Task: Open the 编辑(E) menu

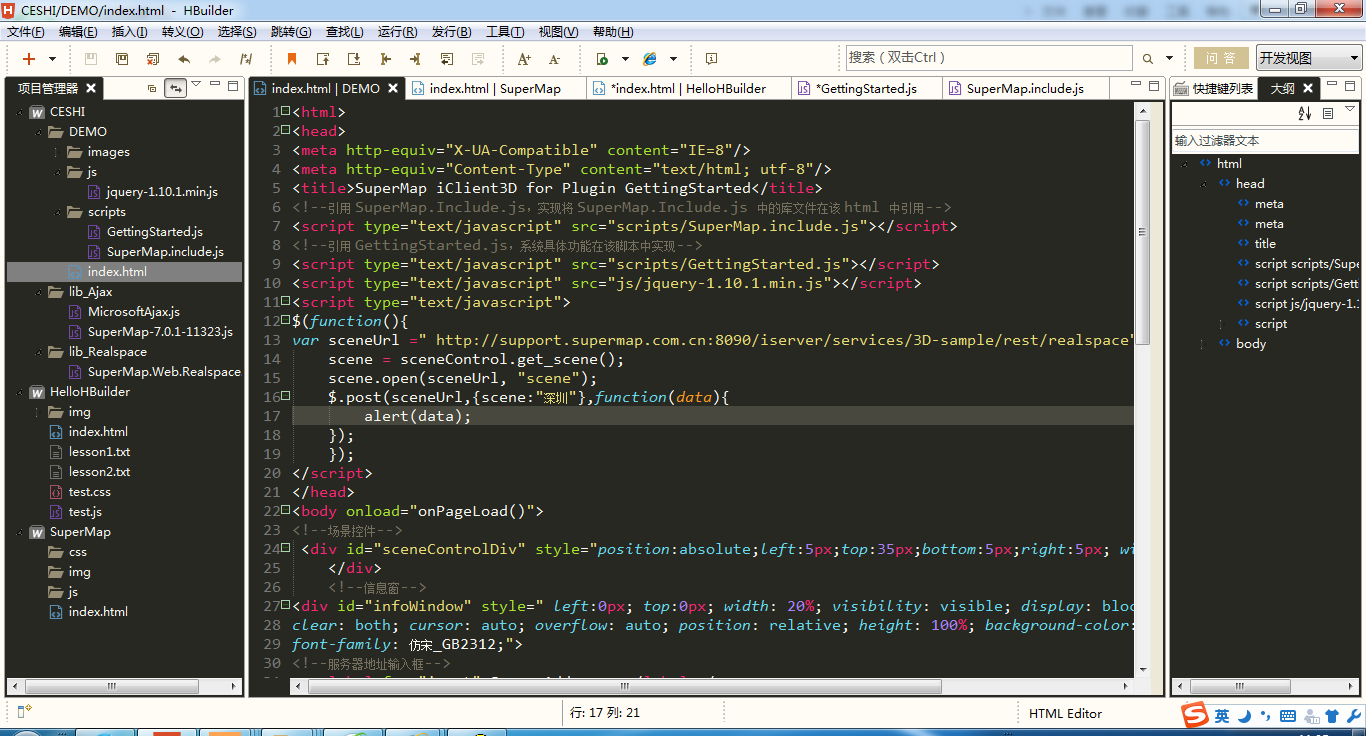Action: tap(78, 32)
